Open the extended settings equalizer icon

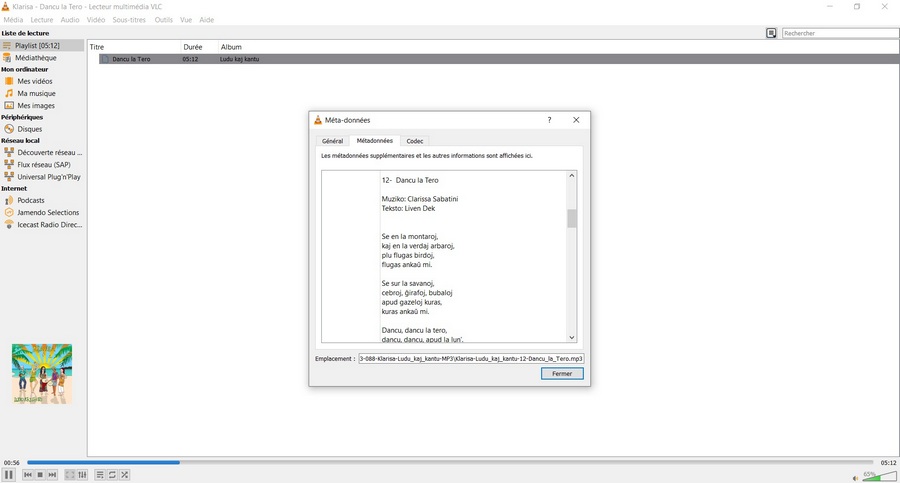click(x=82, y=475)
